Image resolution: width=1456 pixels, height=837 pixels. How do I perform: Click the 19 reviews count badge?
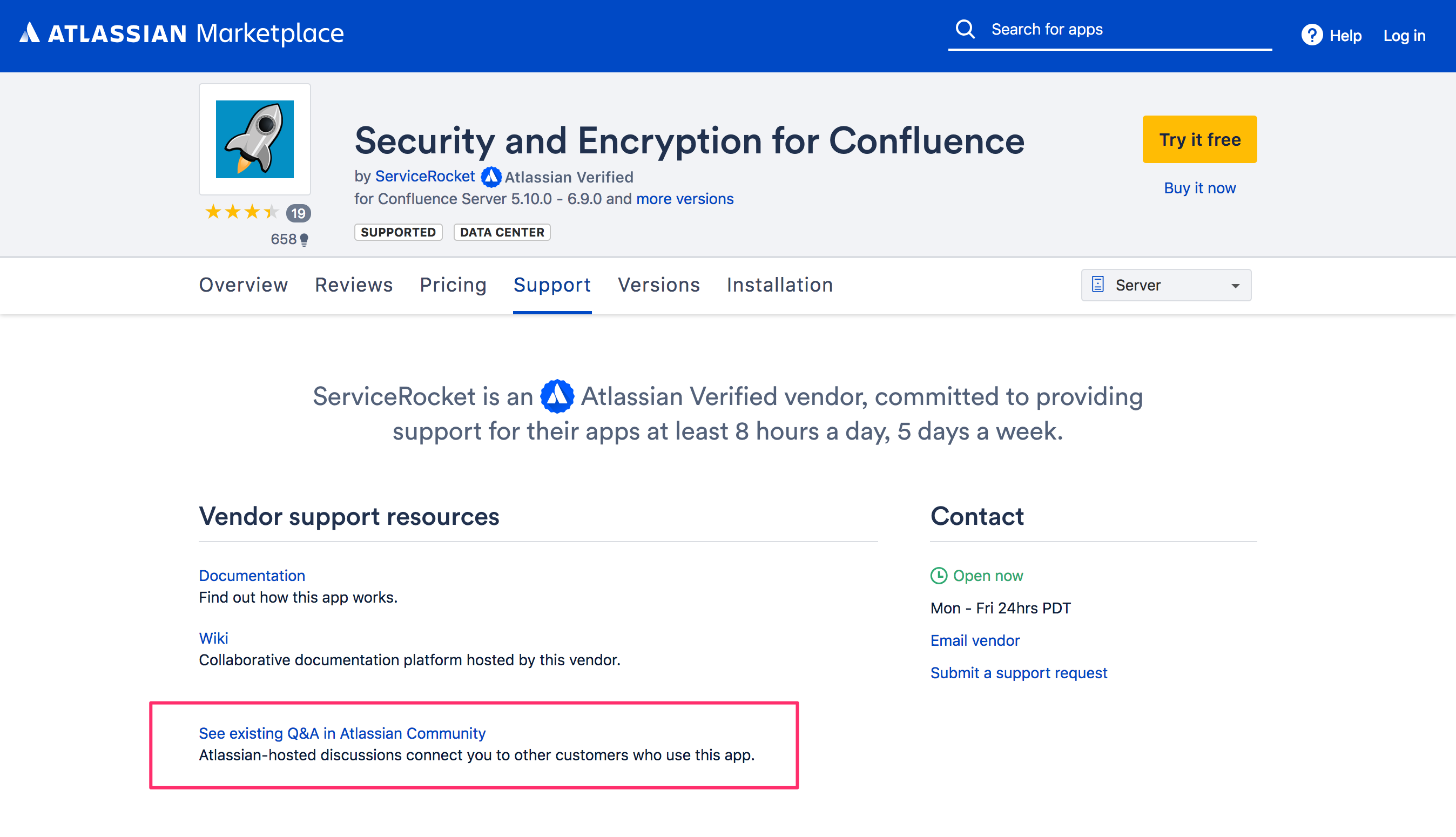coord(298,213)
